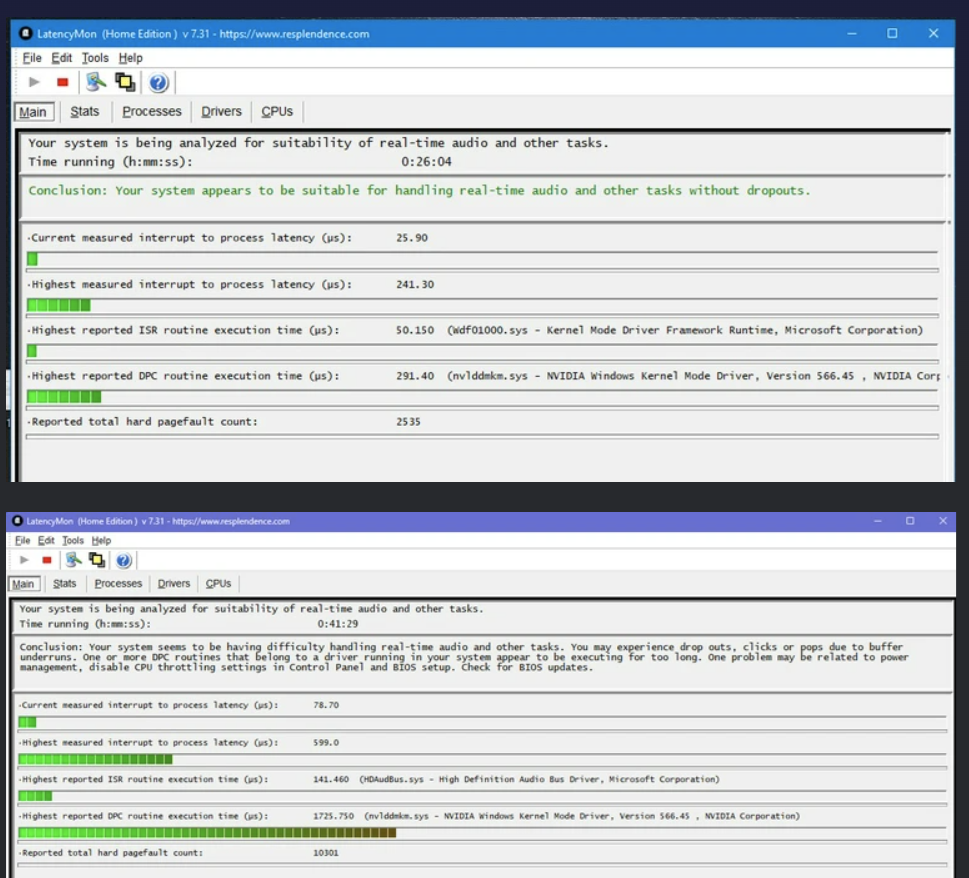The image size is (969, 878).
Task: Open the Tools menu in the bottom window
Action: click(x=73, y=541)
